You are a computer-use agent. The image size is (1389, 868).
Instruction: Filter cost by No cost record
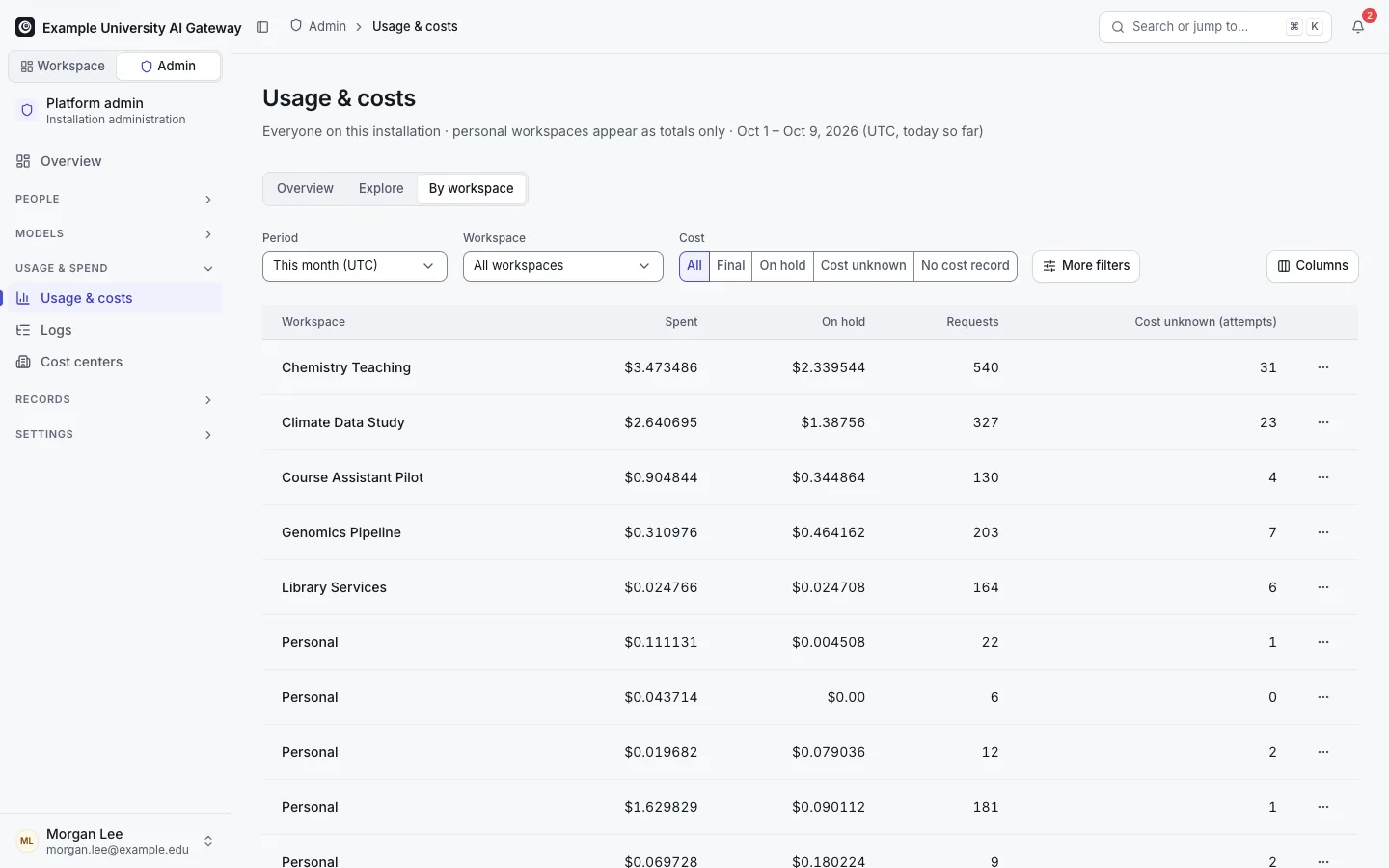[x=966, y=266]
